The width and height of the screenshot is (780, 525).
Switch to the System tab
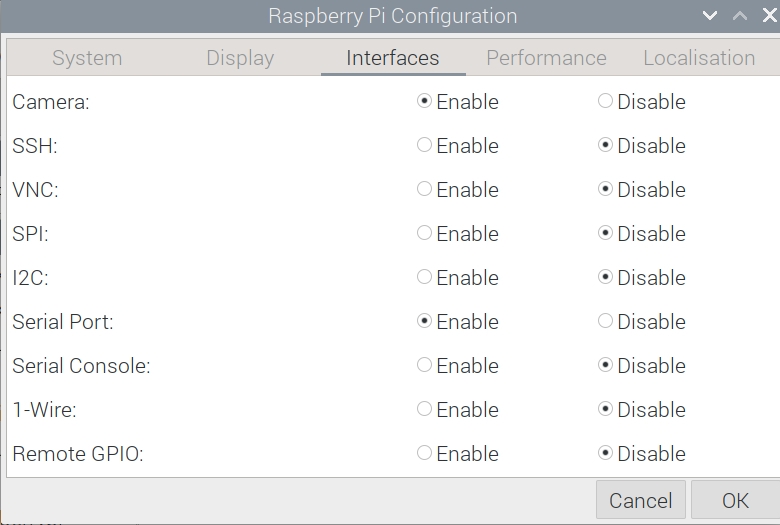click(87, 58)
